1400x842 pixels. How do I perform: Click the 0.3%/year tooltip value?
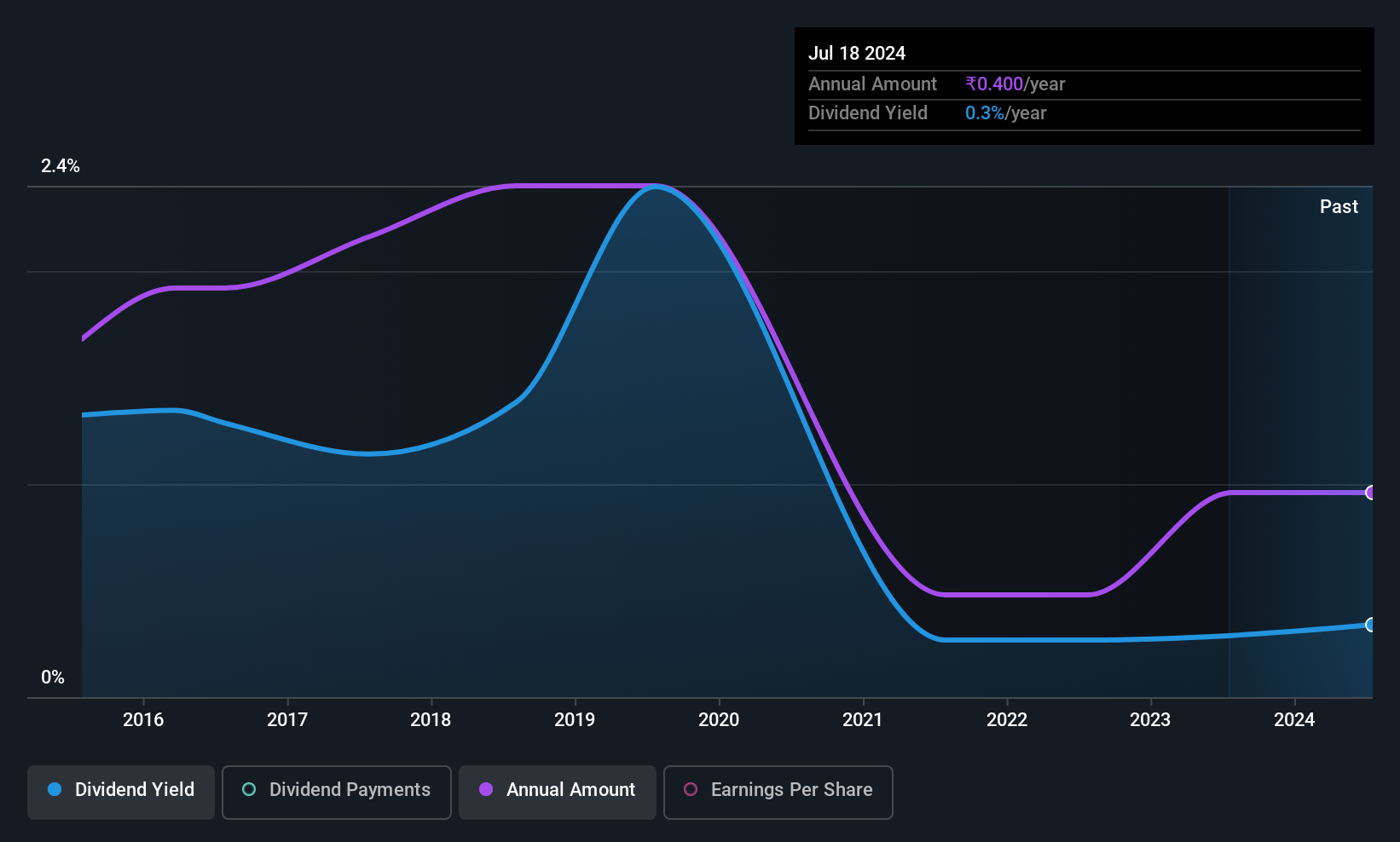pos(1006,112)
